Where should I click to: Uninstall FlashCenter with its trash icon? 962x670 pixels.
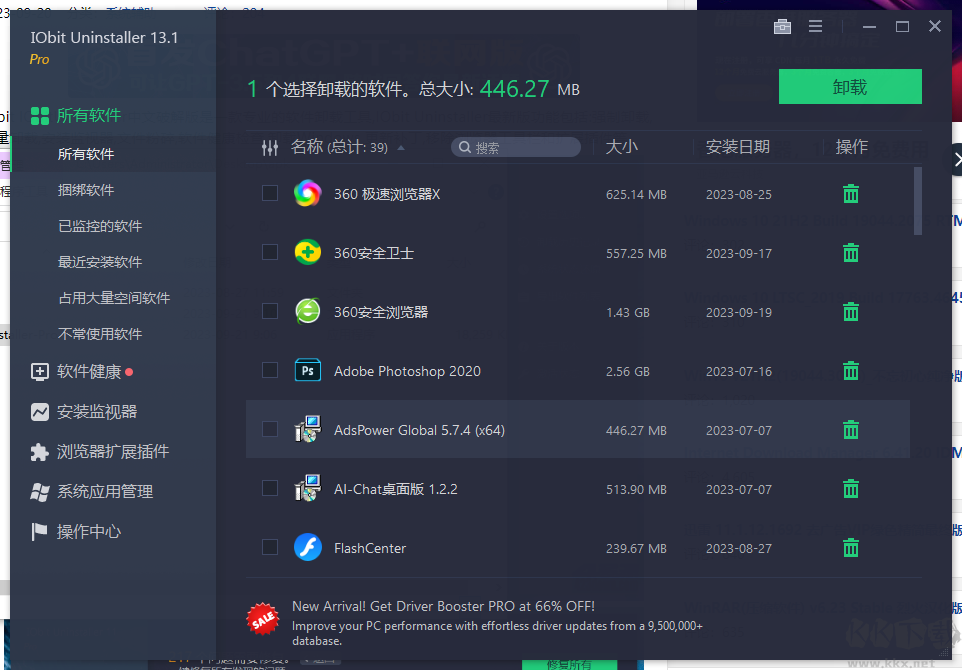click(851, 547)
